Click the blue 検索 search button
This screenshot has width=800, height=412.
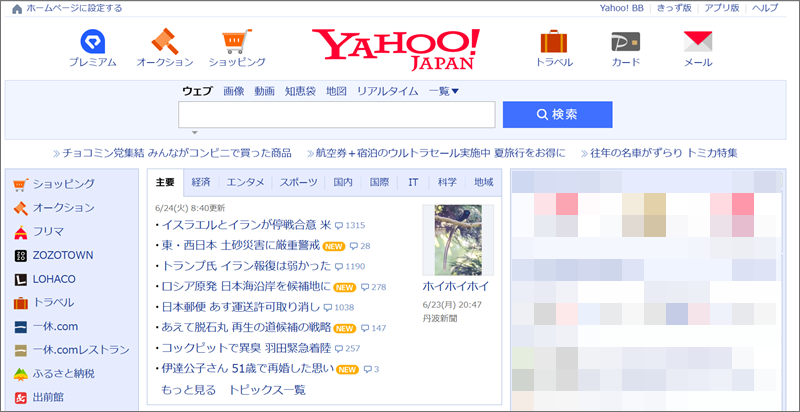(558, 114)
